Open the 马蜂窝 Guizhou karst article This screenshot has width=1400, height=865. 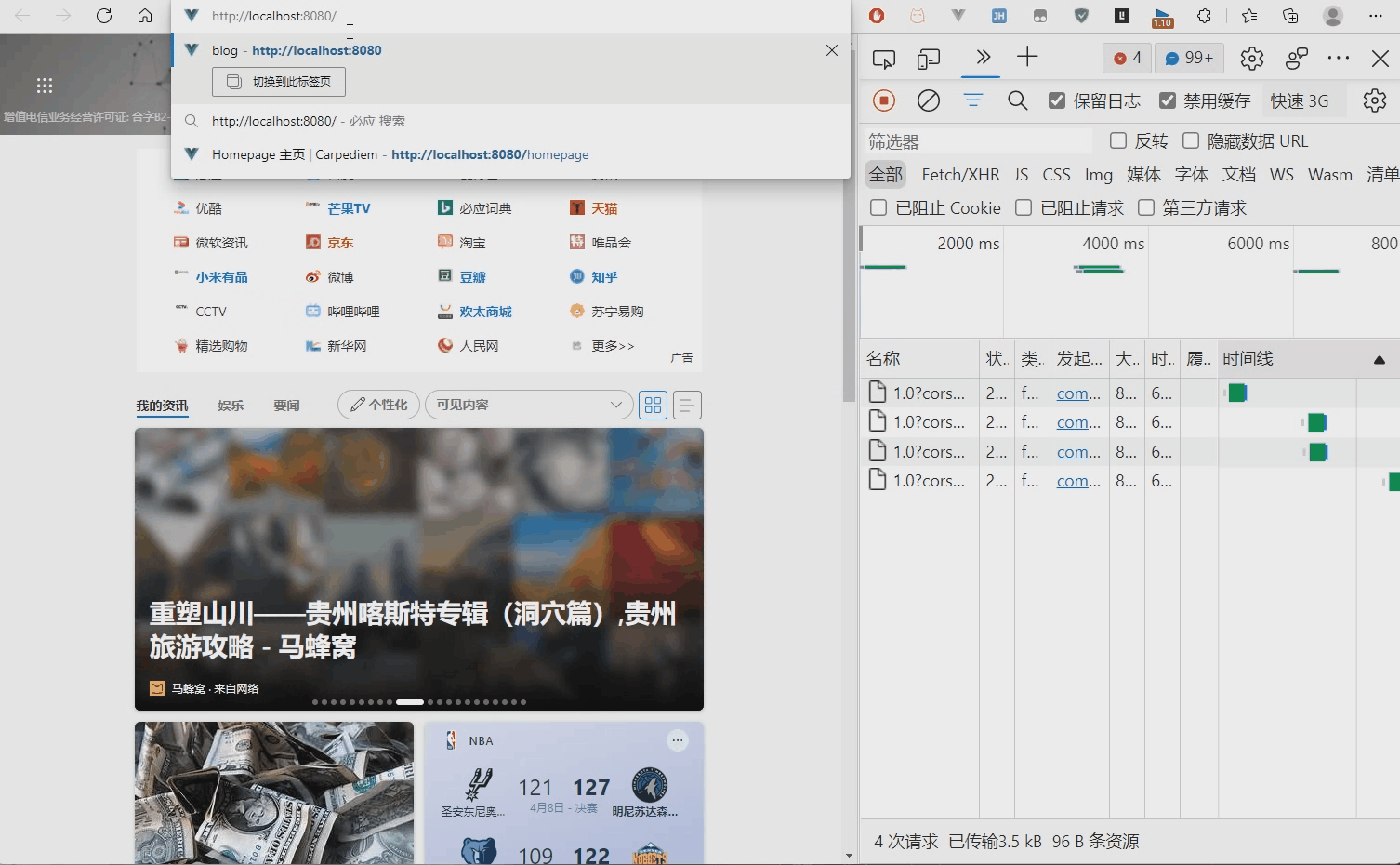click(419, 569)
